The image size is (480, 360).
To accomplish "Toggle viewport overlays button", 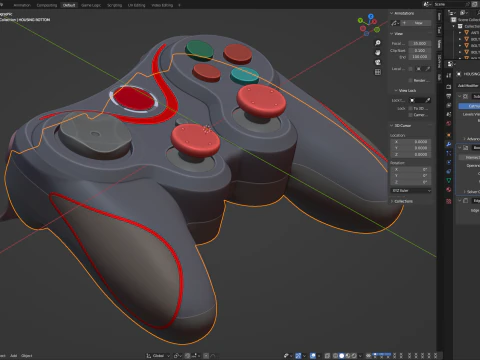I will (313, 356).
